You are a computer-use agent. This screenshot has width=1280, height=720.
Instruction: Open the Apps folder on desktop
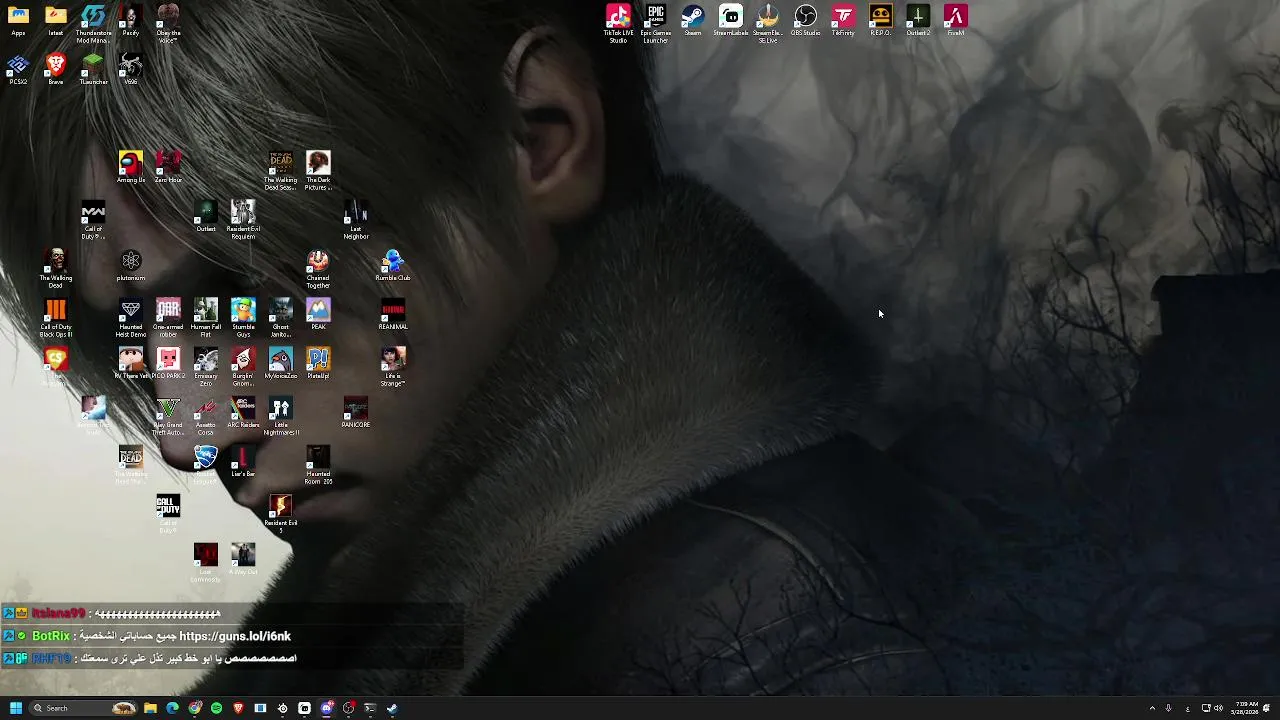[x=18, y=20]
